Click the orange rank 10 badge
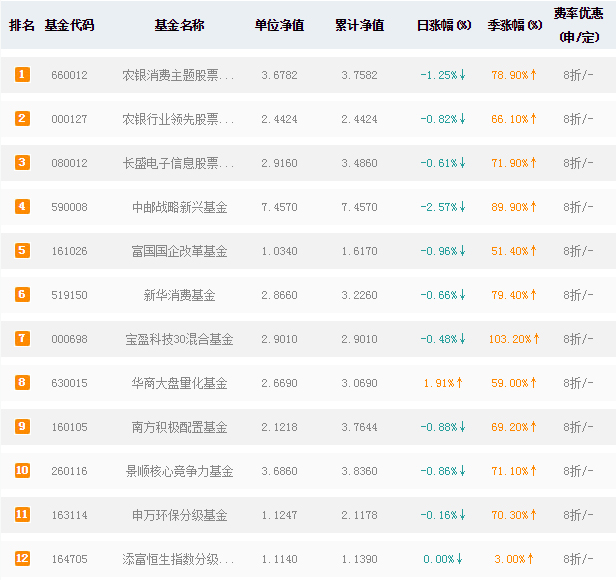Image resolution: width=616 pixels, height=580 pixels. pyautogui.click(x=22, y=470)
